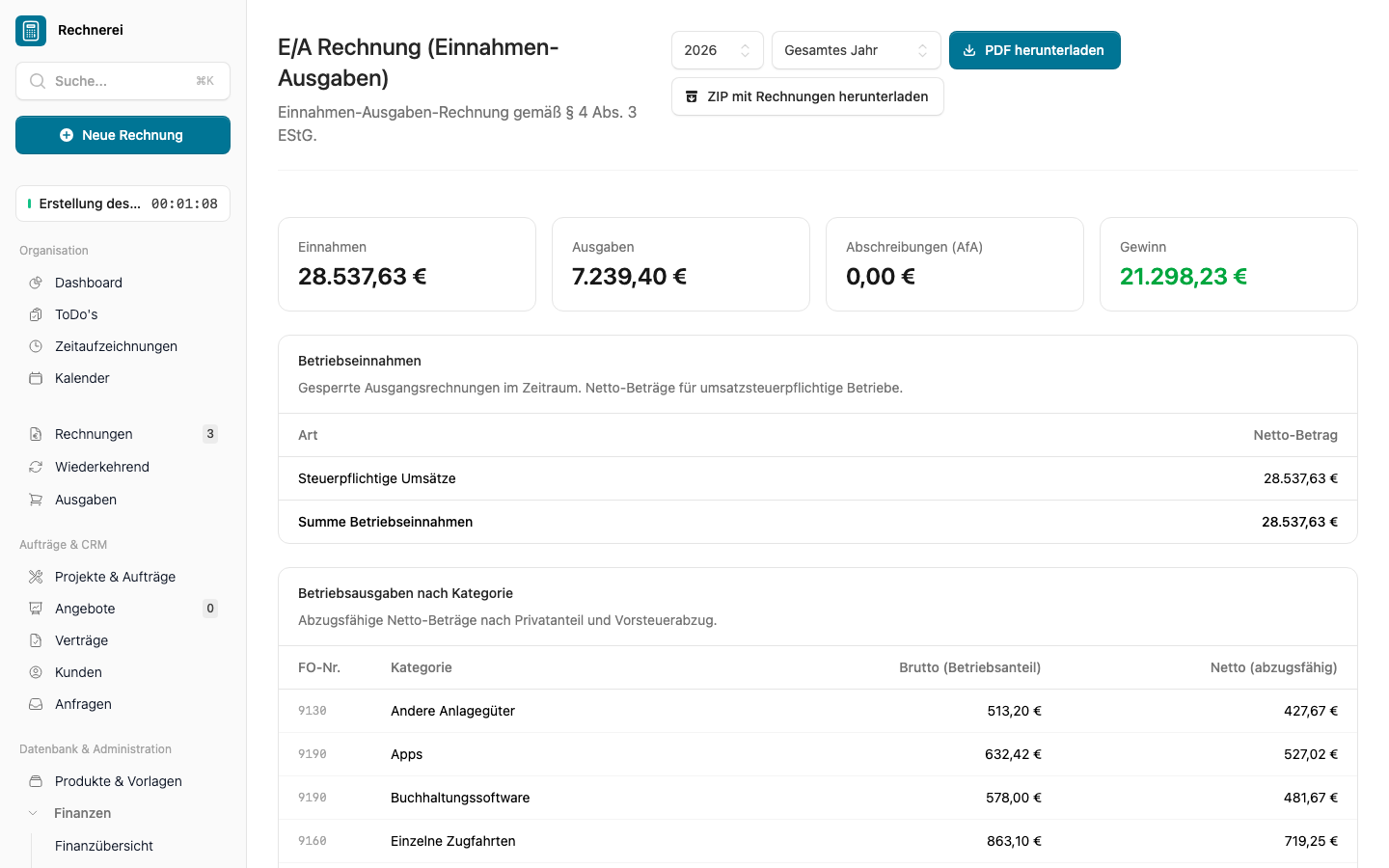Screen dimensions: 1389x868
Task: Click the Projekte & Aufträge tools icon
Action: coord(36,577)
